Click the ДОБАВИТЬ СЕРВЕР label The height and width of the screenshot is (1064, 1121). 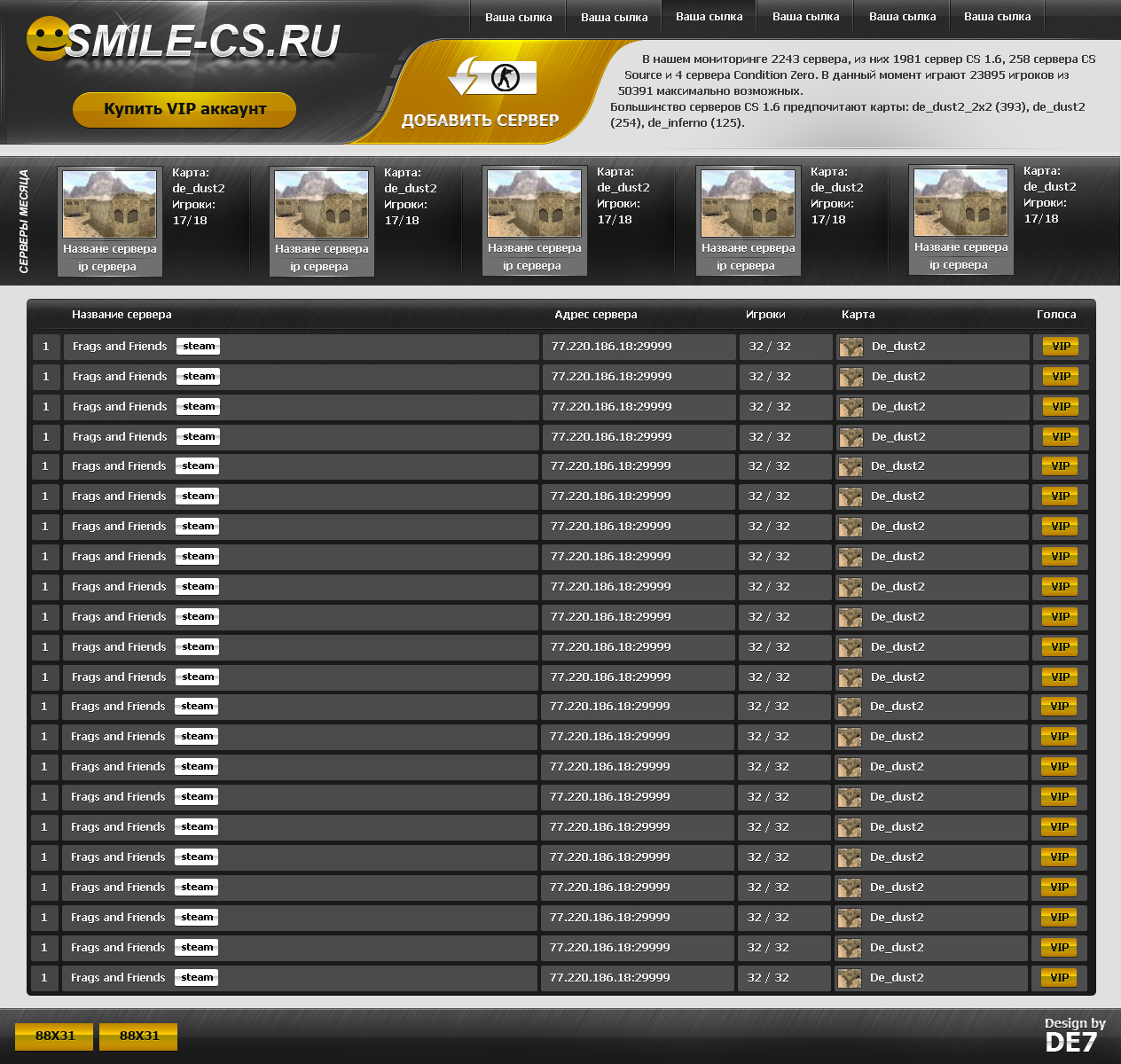pos(480,121)
